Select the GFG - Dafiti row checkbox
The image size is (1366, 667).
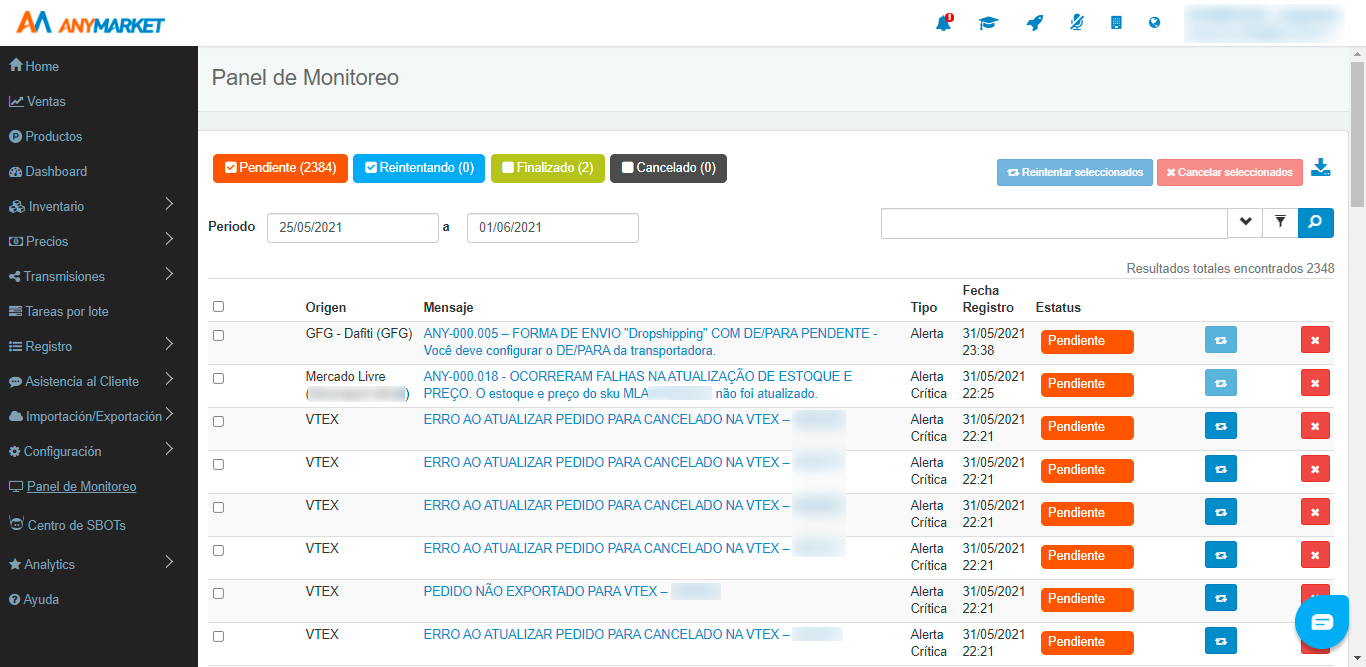click(219, 336)
